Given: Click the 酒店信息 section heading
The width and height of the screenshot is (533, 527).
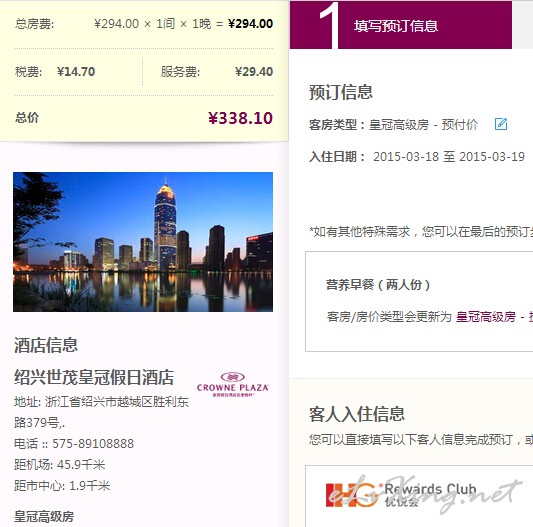Looking at the screenshot, I should [x=46, y=345].
